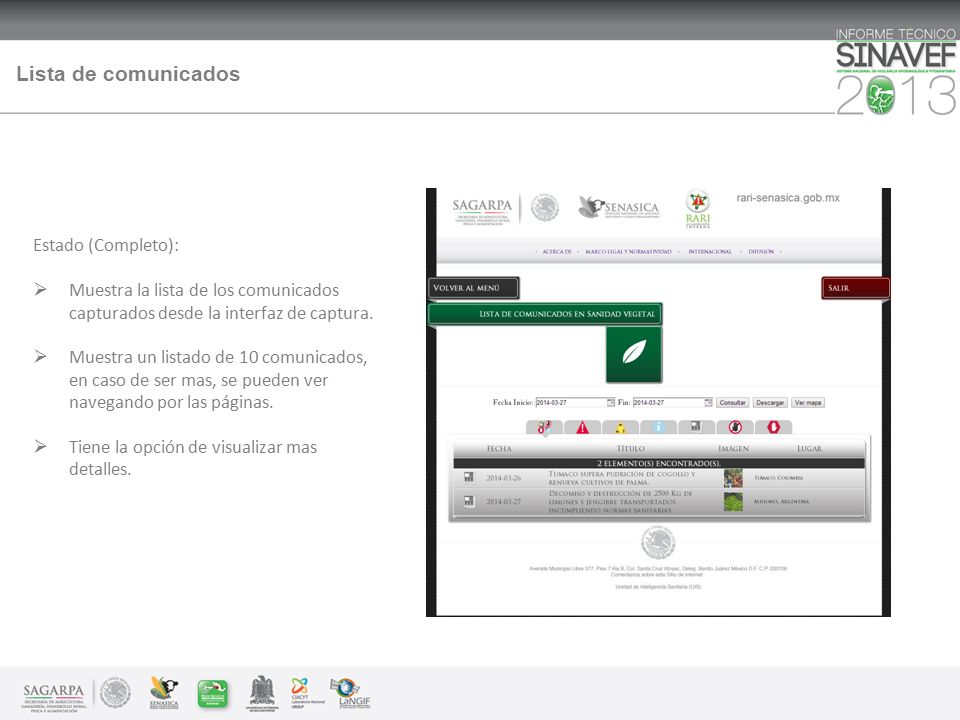960x720 pixels.
Task: Click the Consultar button
Action: pyautogui.click(x=732, y=402)
